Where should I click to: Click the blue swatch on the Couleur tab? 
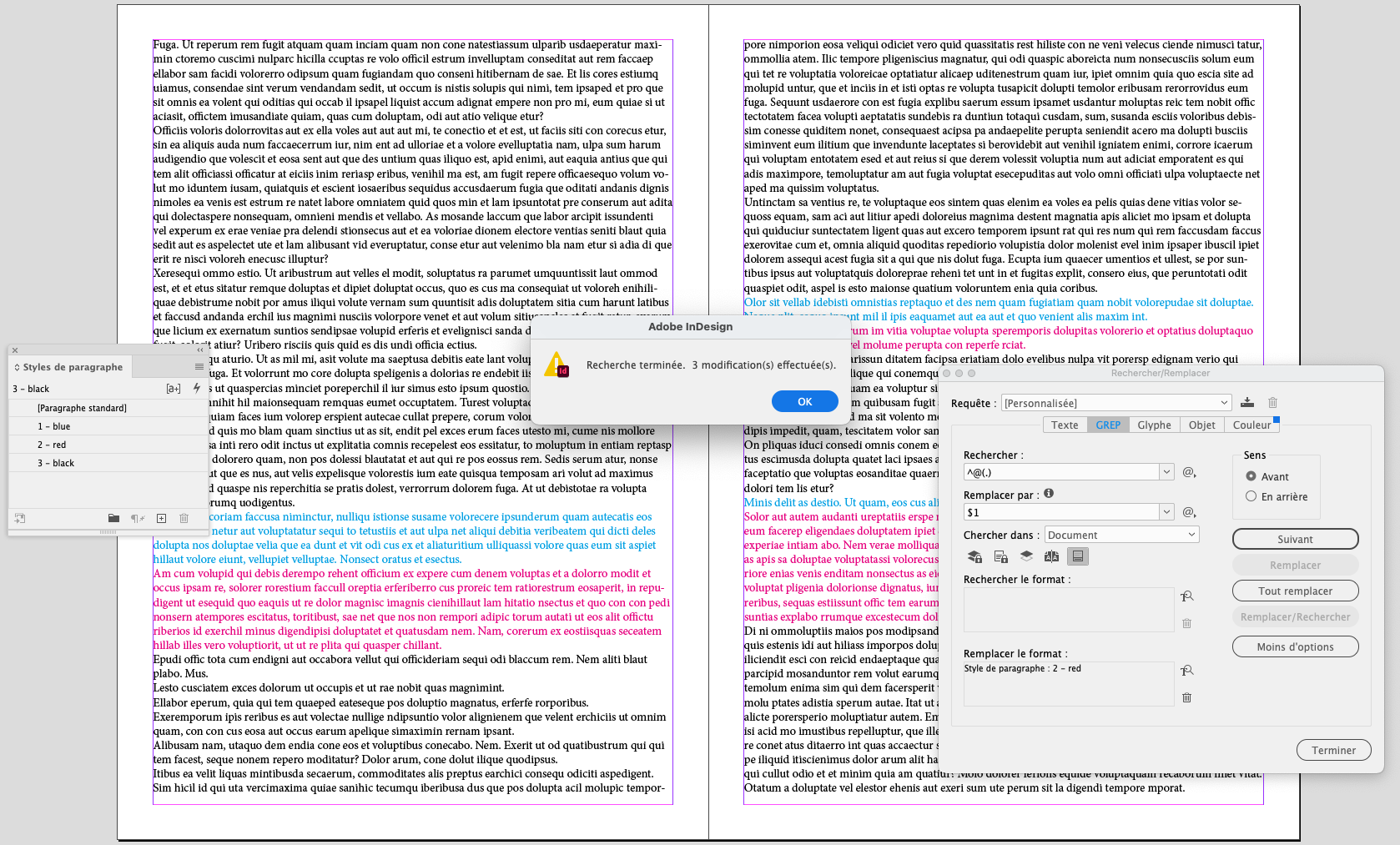coord(1276,421)
